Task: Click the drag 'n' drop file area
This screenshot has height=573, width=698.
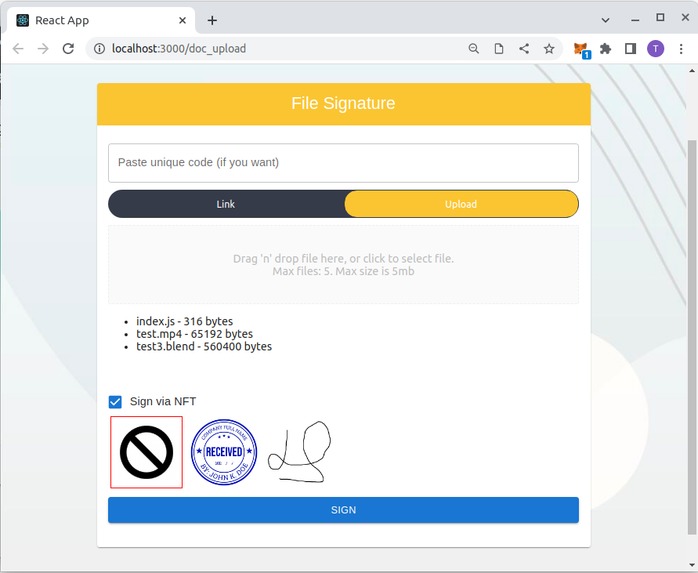Action: pyautogui.click(x=343, y=264)
